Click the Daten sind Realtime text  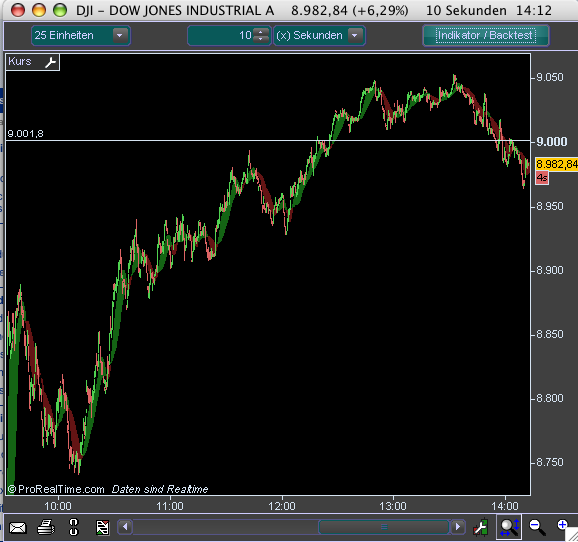click(x=160, y=489)
